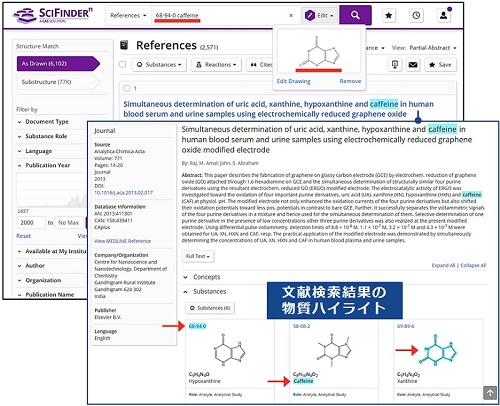
Task: Open saved items star icon
Action: click(x=389, y=15)
